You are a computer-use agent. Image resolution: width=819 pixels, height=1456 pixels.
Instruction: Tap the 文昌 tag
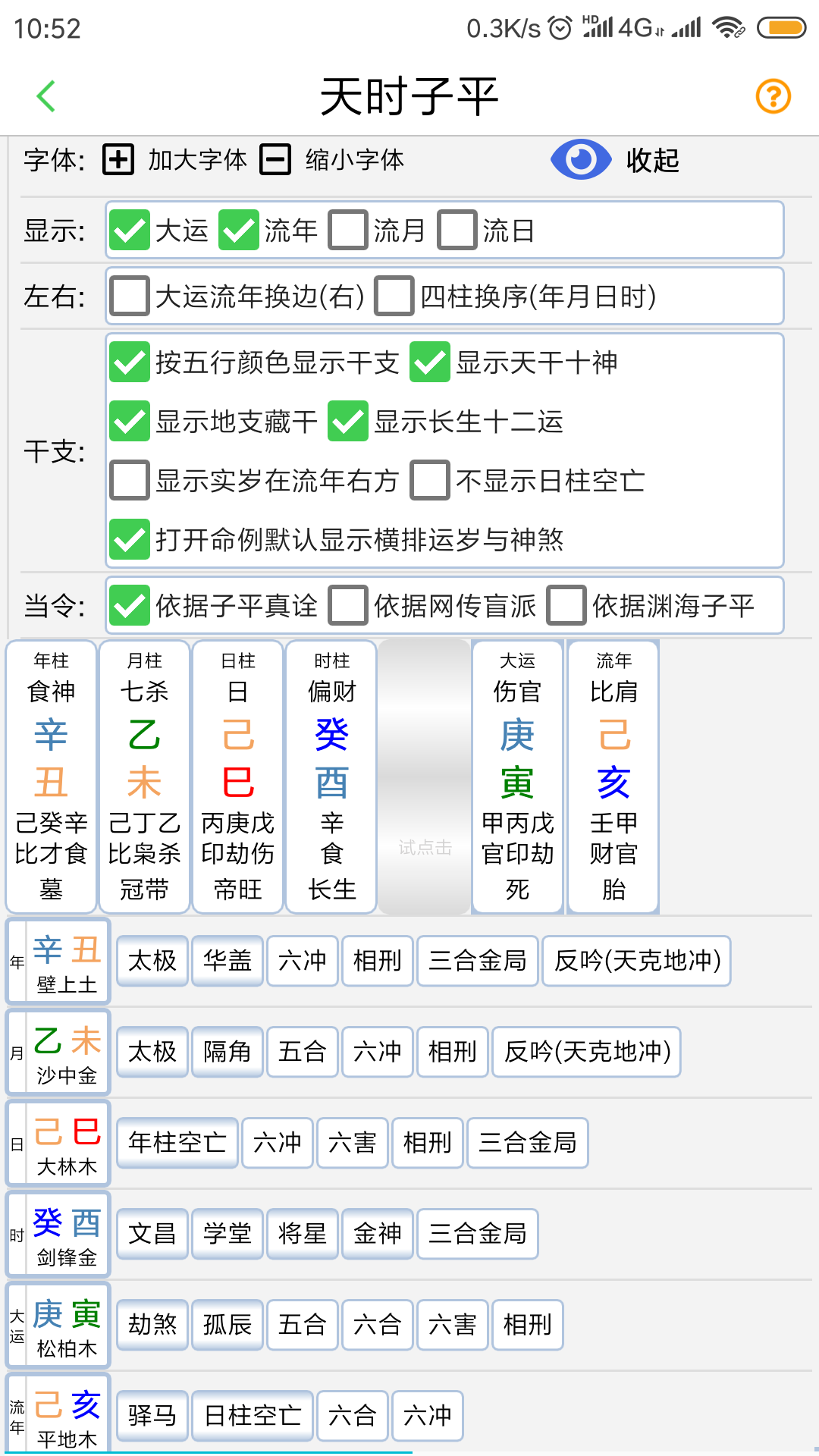pos(152,1234)
